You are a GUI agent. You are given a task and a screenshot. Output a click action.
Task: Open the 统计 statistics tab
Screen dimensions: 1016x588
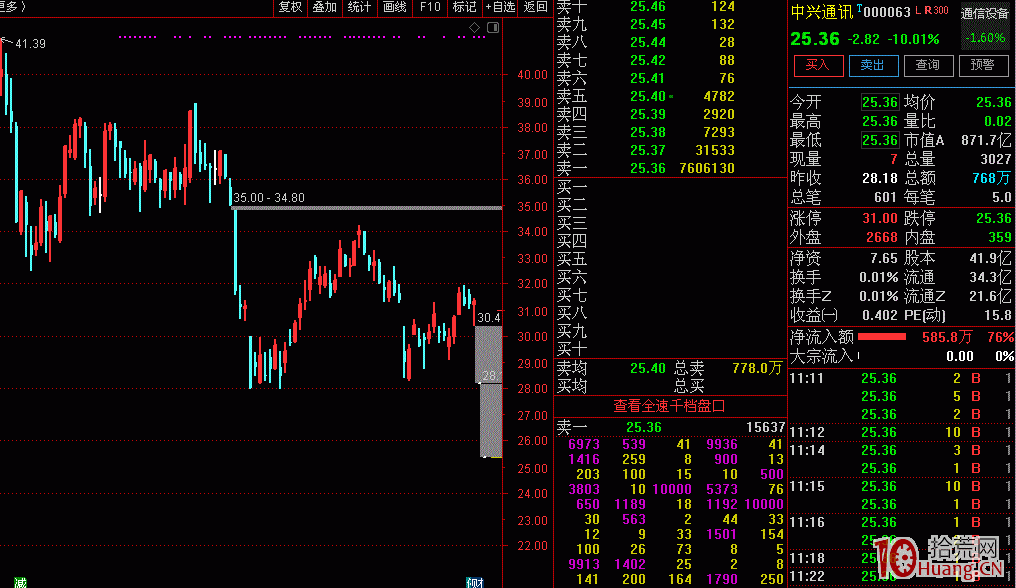(359, 7)
